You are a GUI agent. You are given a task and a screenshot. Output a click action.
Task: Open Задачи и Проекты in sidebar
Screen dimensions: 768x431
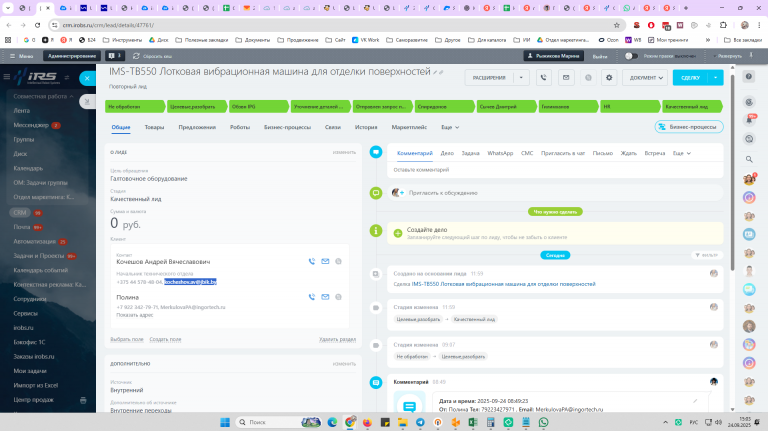(39, 256)
